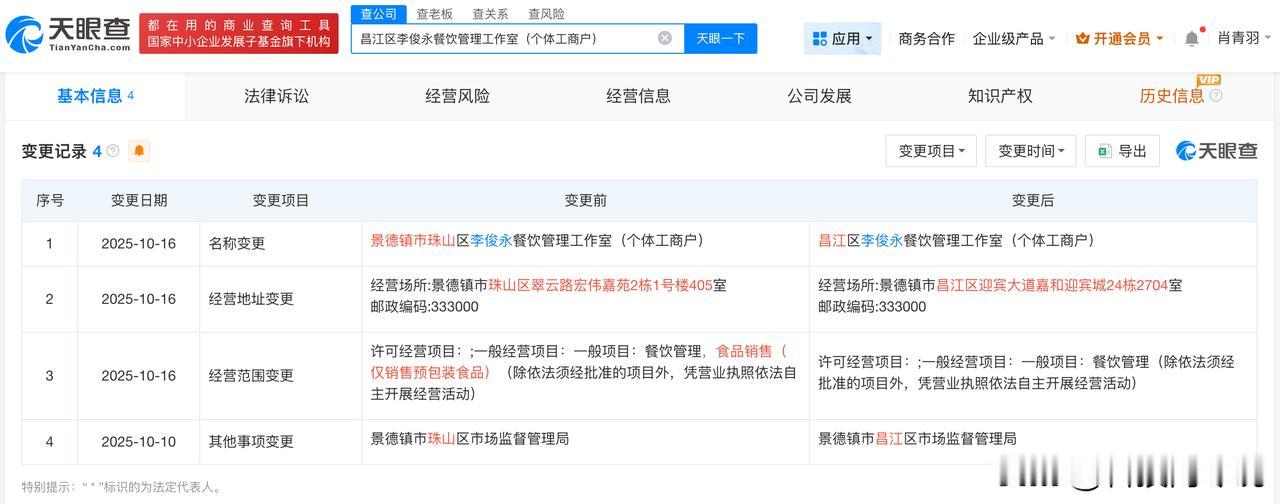This screenshot has width=1280, height=504.
Task: Open the 经营风险 tab
Action: pyautogui.click(x=458, y=96)
